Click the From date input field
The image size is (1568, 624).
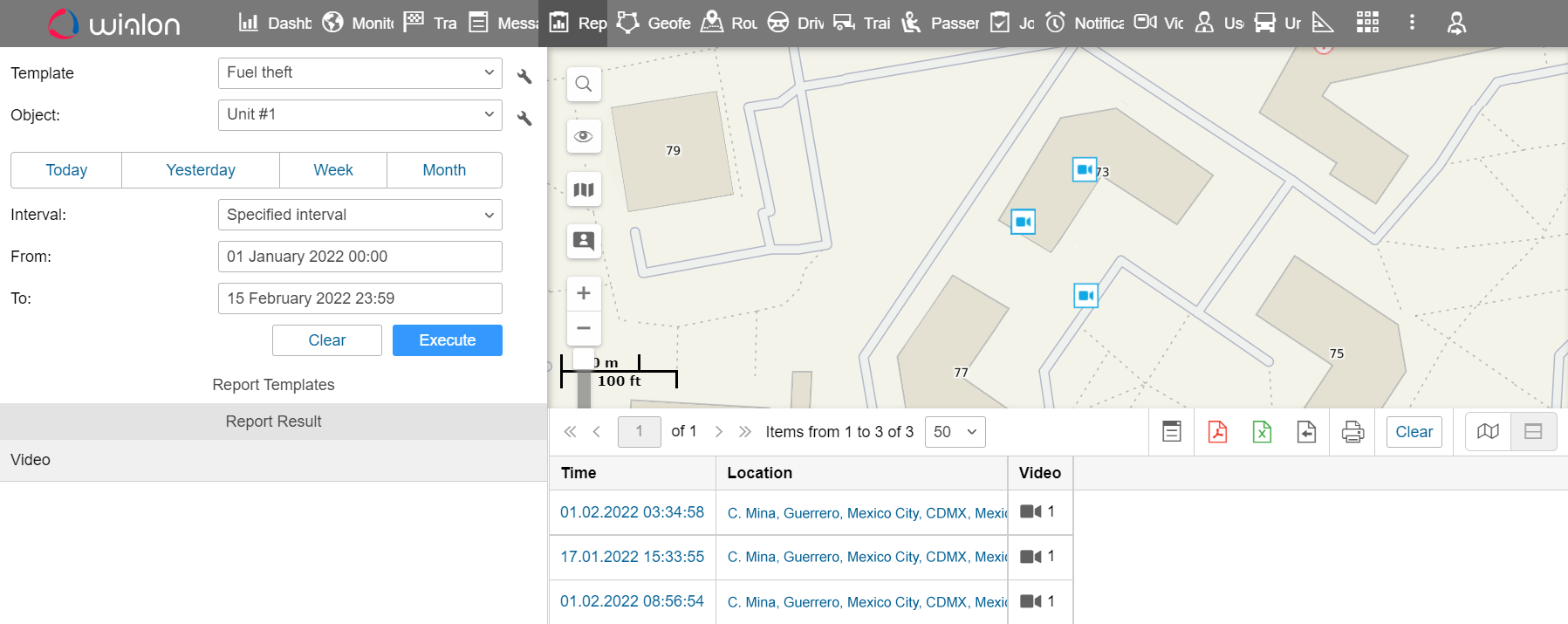[x=359, y=257]
